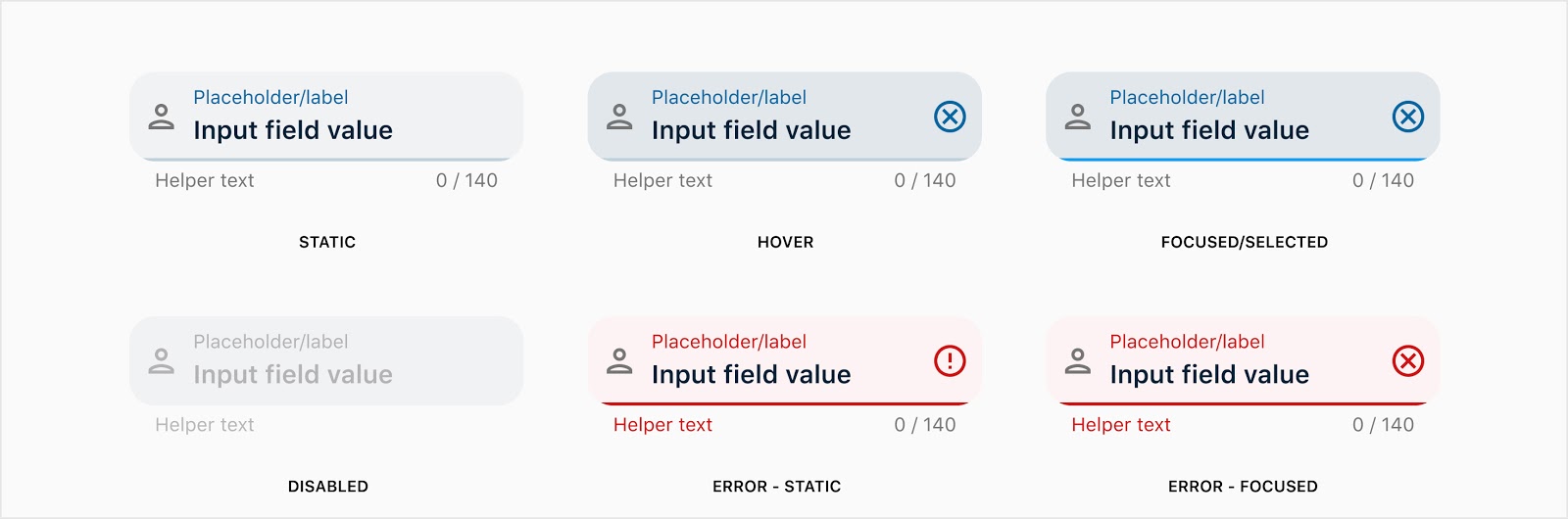The width and height of the screenshot is (1568, 519).
Task: Click the person icon in the Disabled field
Action: [x=161, y=361]
